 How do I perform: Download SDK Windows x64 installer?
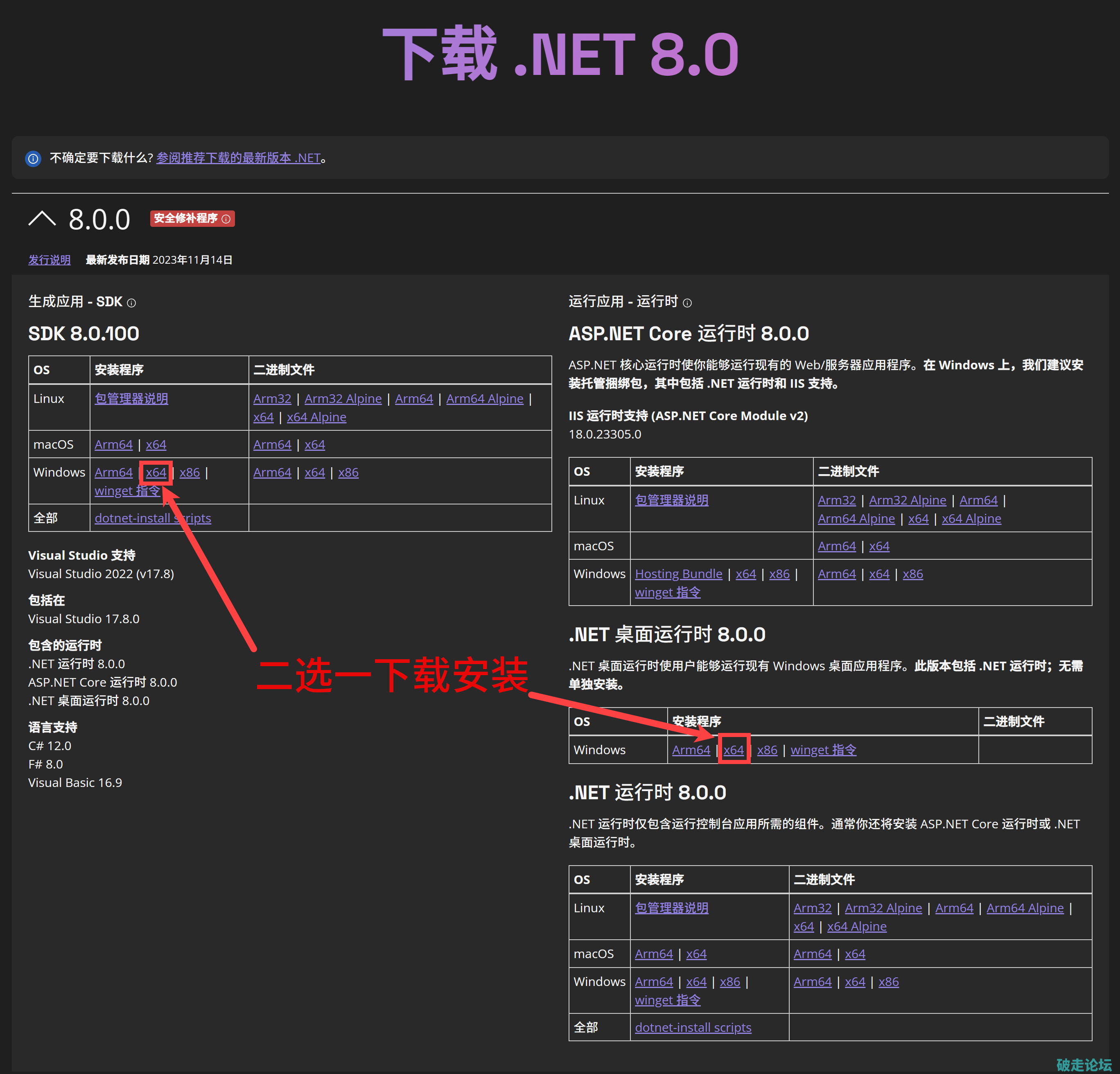pos(156,473)
